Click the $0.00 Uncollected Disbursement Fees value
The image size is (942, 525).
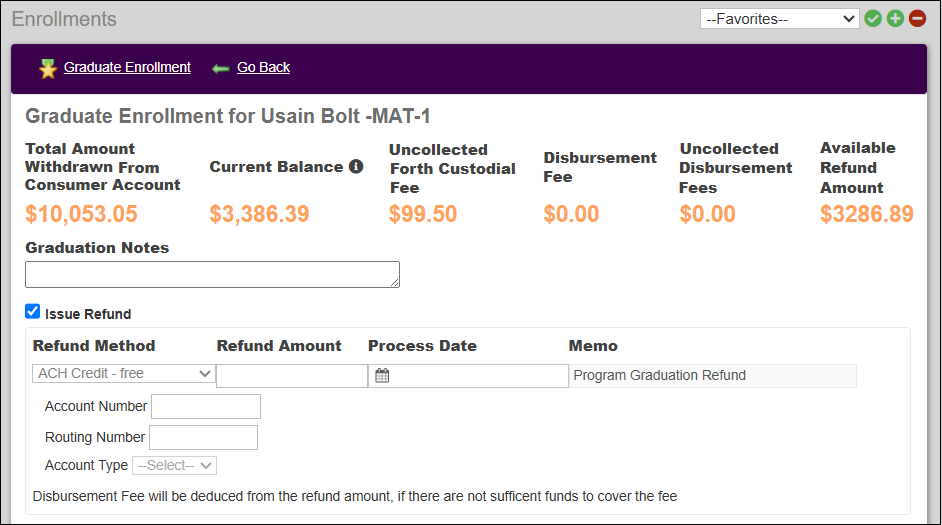tap(708, 214)
